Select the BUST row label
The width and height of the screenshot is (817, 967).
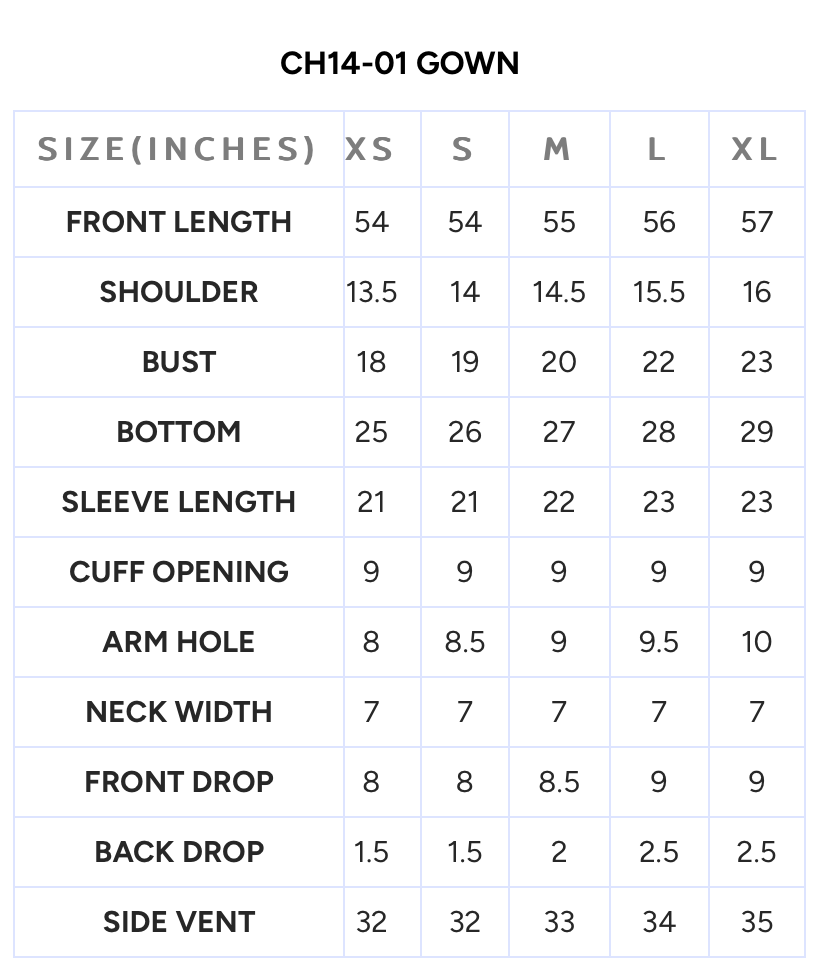[x=179, y=362]
